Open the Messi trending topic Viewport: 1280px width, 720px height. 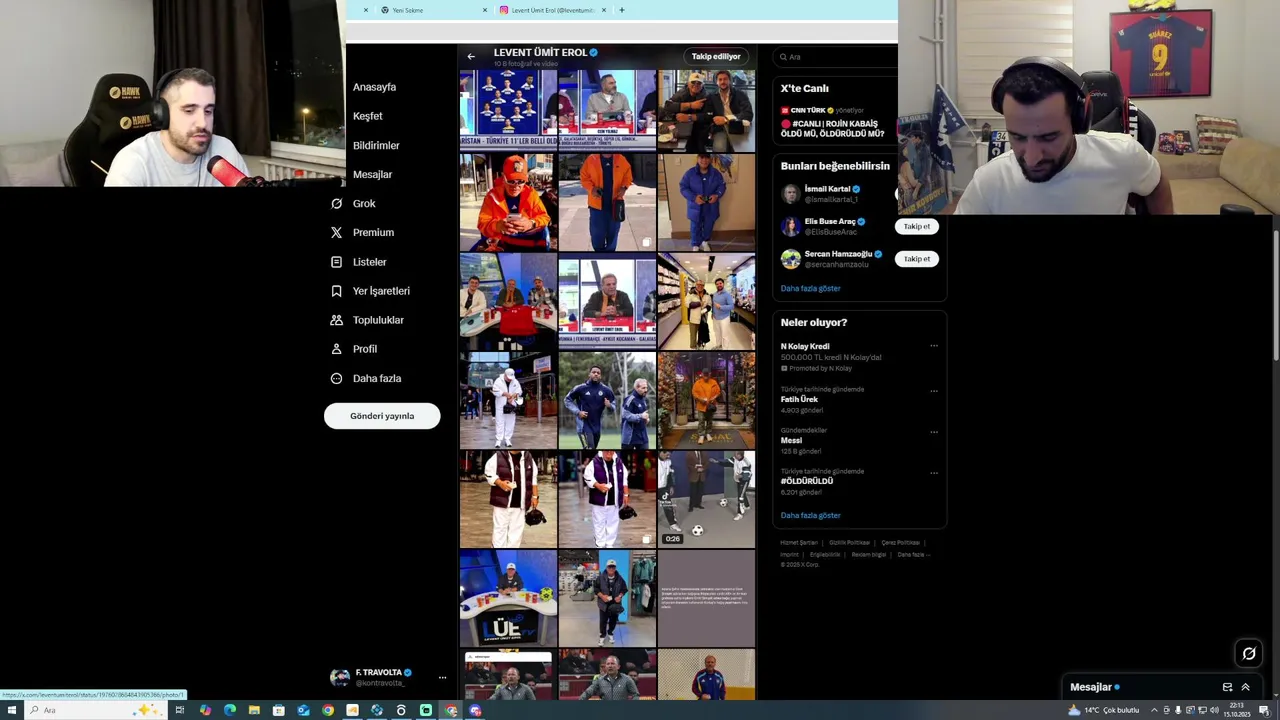[791, 440]
